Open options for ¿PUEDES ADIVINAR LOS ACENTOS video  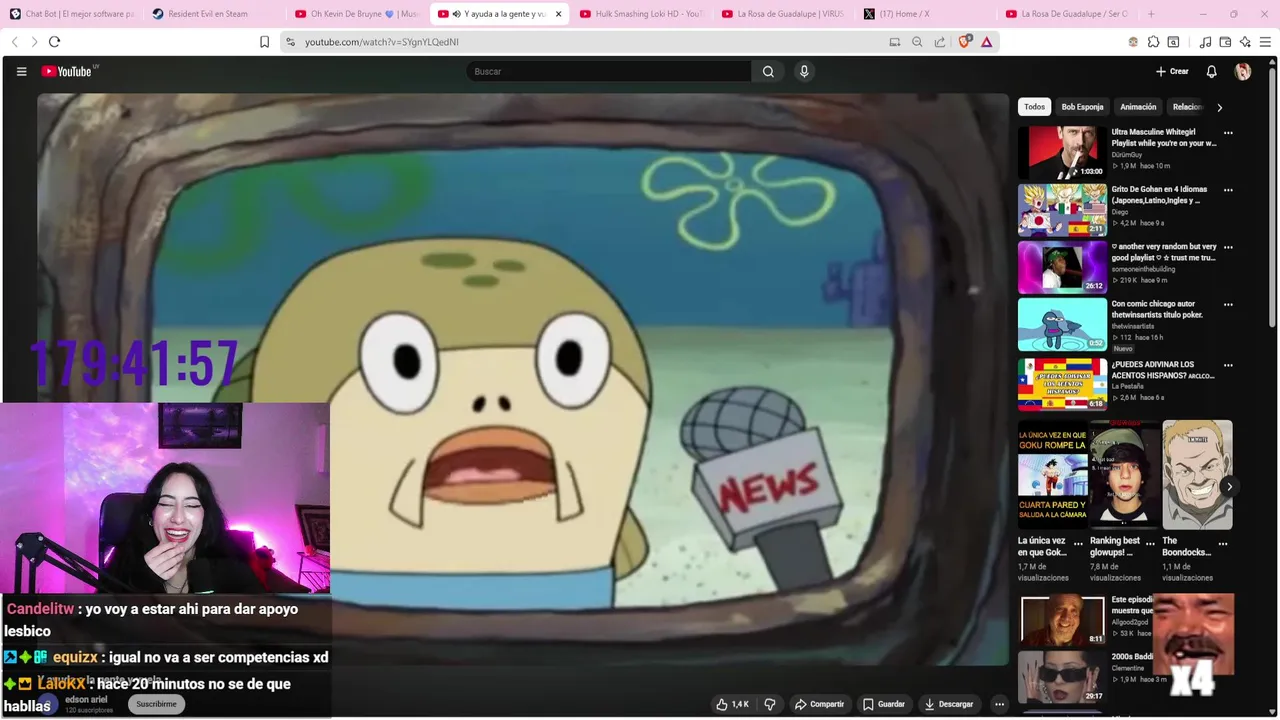pyautogui.click(x=1228, y=366)
